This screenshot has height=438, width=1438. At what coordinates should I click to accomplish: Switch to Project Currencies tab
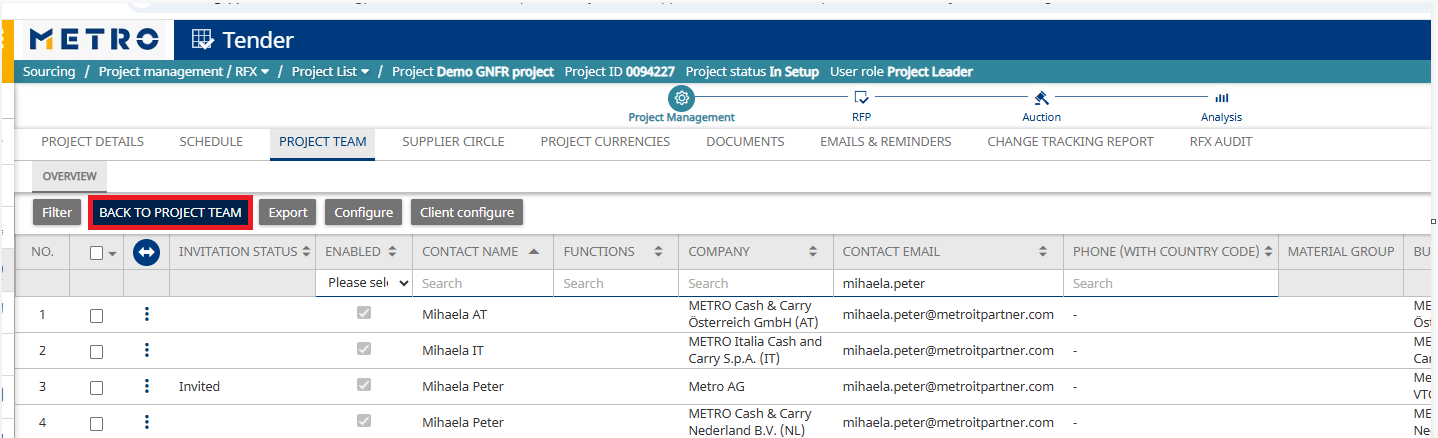[605, 142]
